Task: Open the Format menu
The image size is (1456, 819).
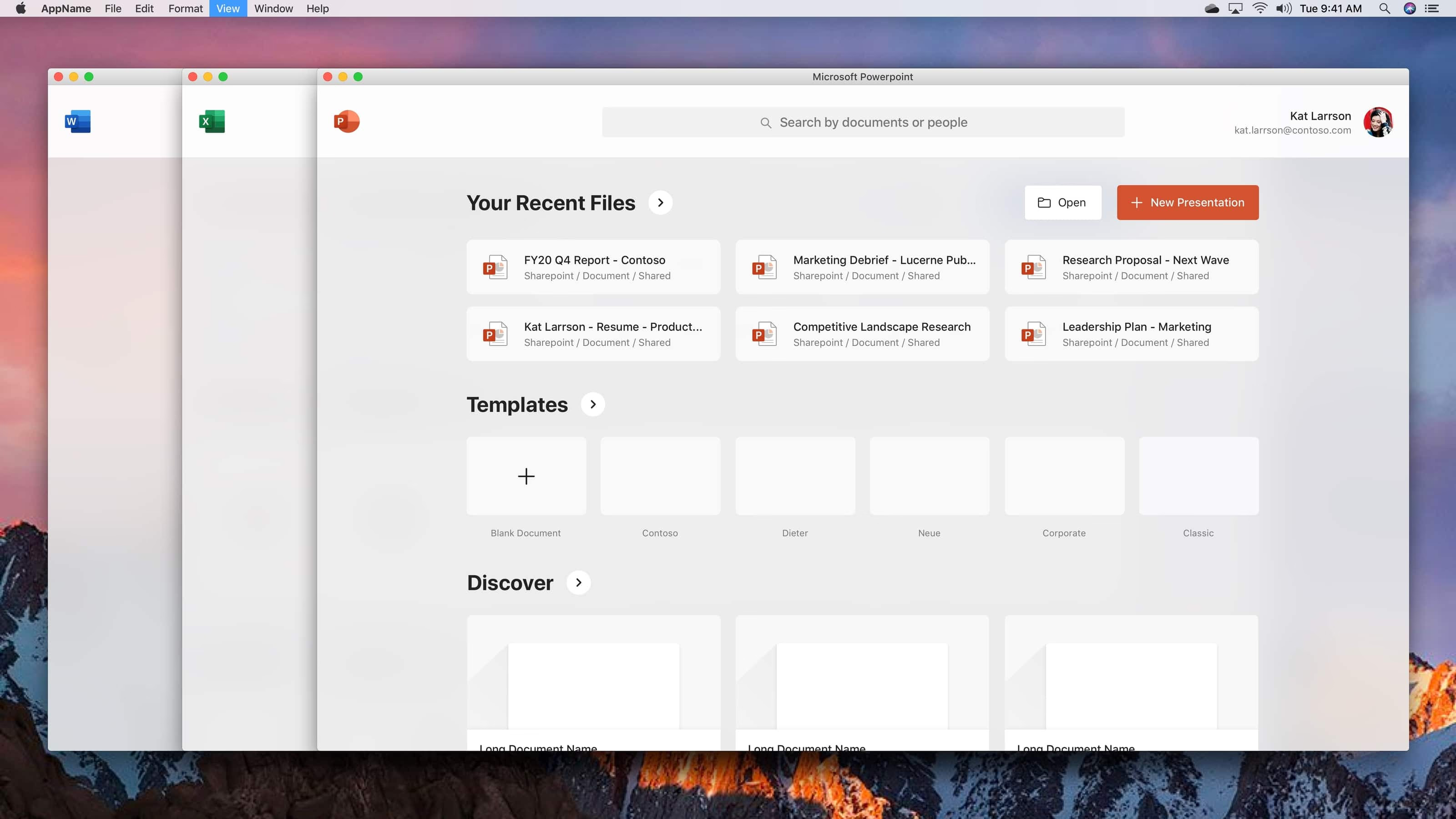Action: (185, 9)
